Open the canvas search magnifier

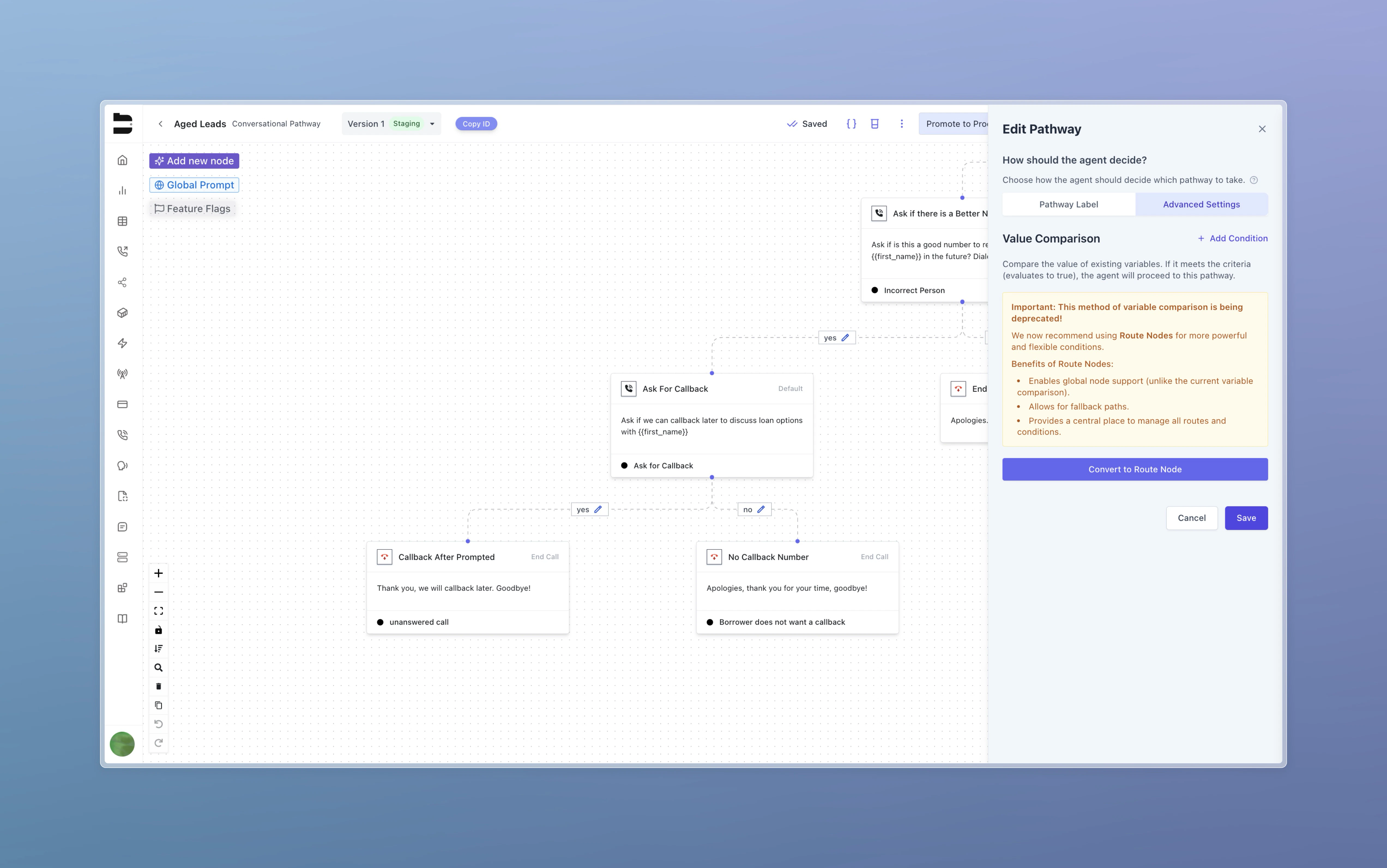(x=158, y=668)
